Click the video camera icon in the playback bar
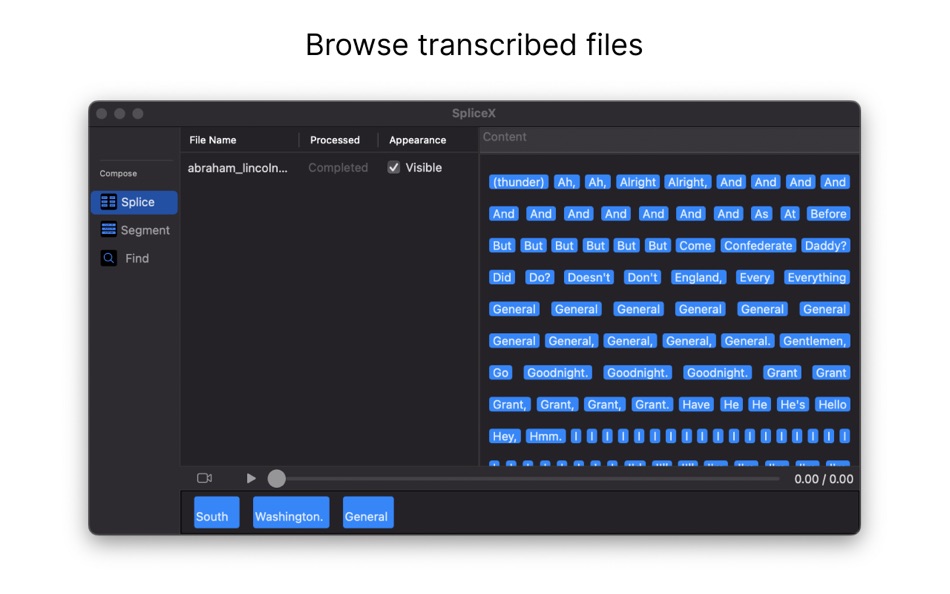The width and height of the screenshot is (950, 594). [204, 478]
